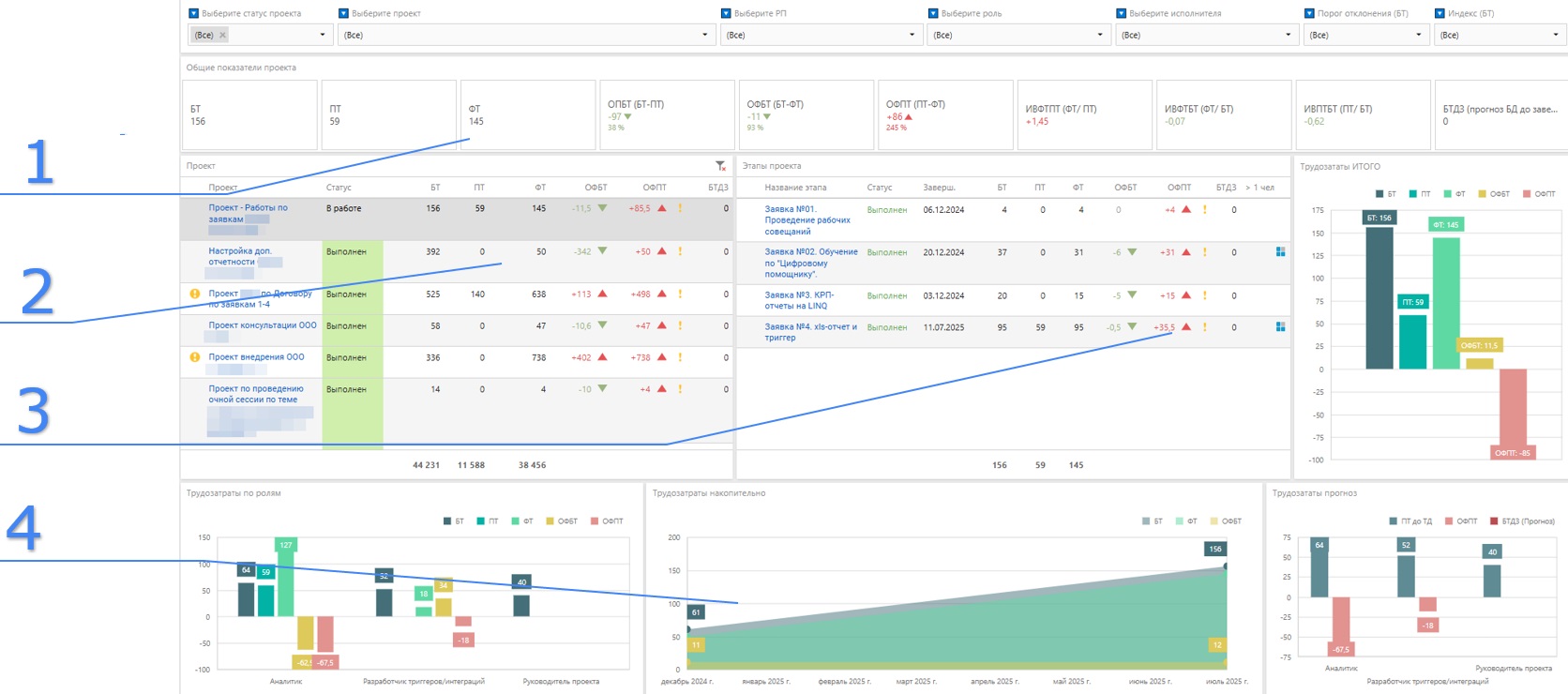This screenshot has width=1568, height=694.
Task: Sort by ОФБТ column in Проект table
Action: 596,188
